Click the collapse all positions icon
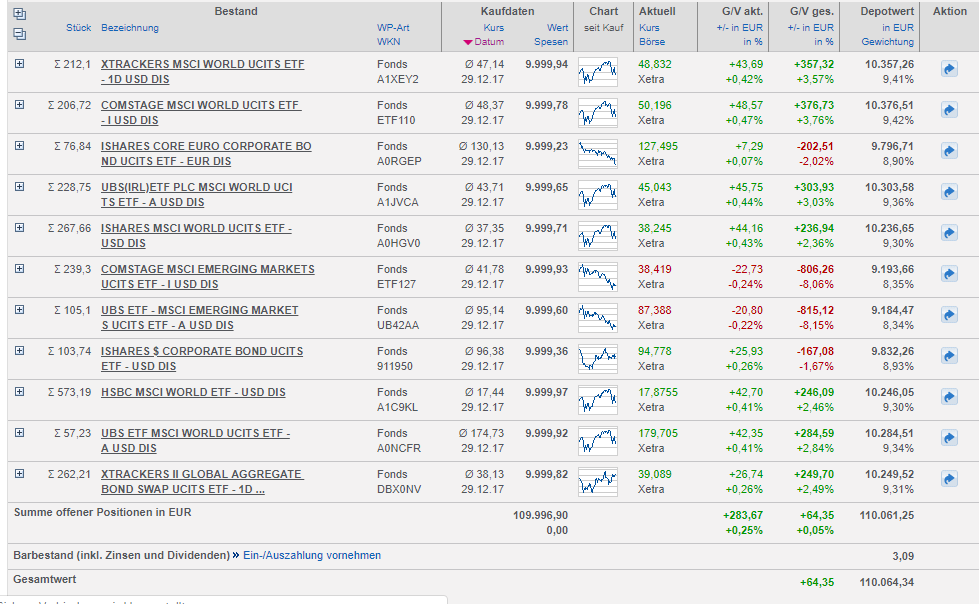Viewport: 979px width, 604px height. pyautogui.click(x=19, y=33)
